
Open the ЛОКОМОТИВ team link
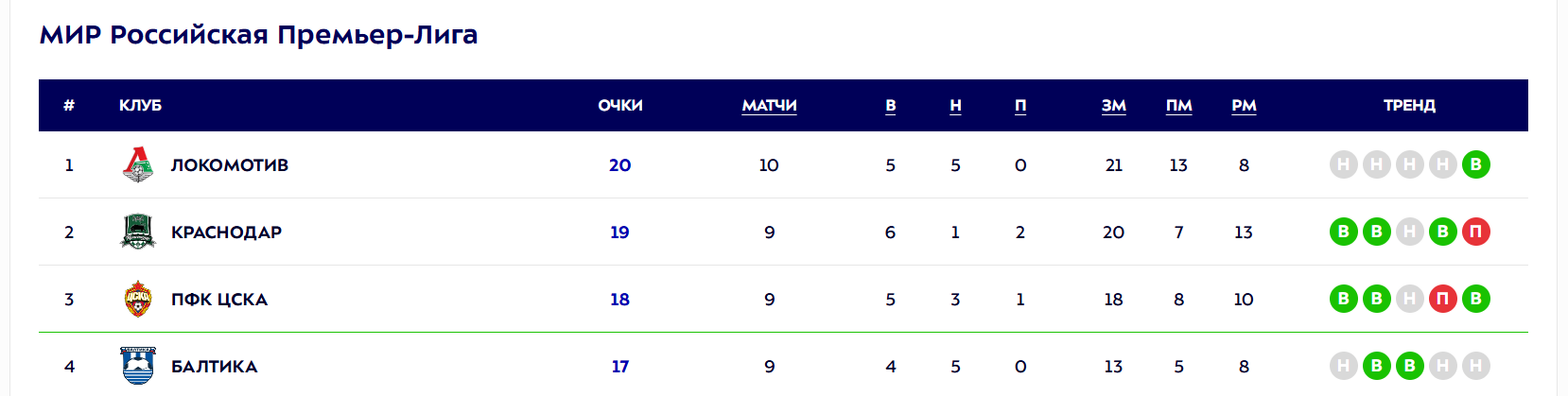(x=230, y=165)
